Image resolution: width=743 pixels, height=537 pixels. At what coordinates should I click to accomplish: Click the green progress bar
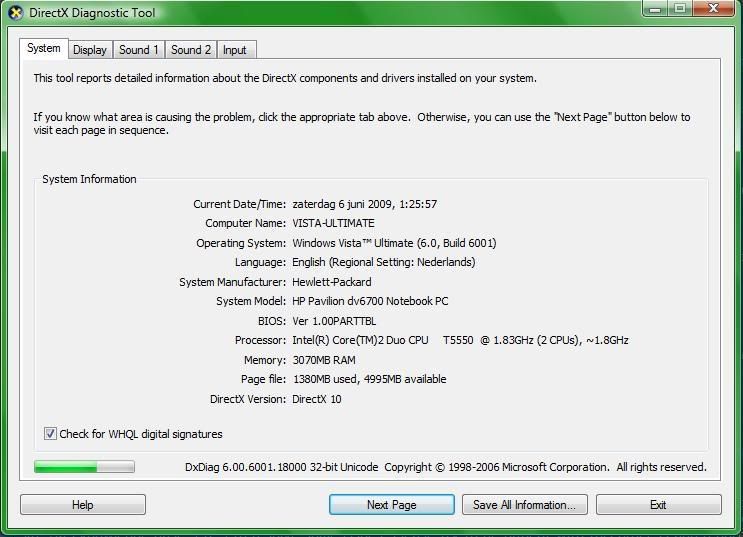pyautogui.click(x=84, y=467)
